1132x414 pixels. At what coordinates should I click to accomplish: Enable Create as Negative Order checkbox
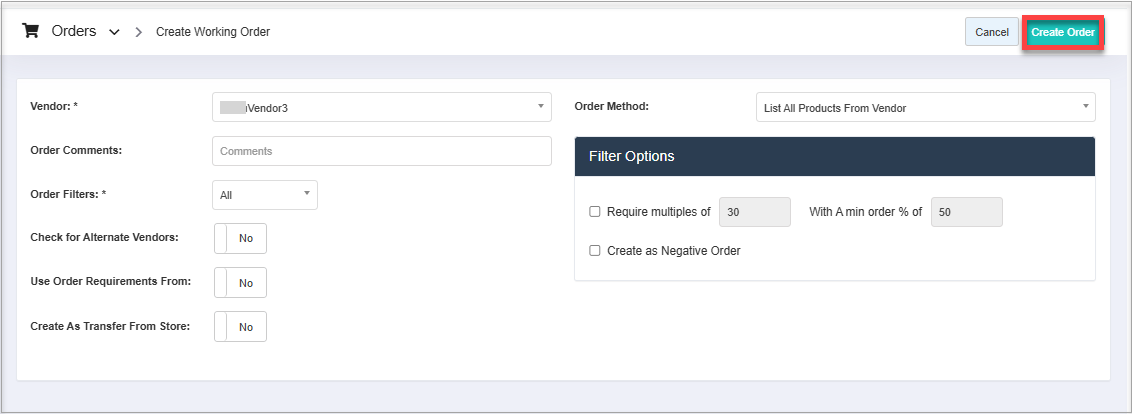pos(595,251)
